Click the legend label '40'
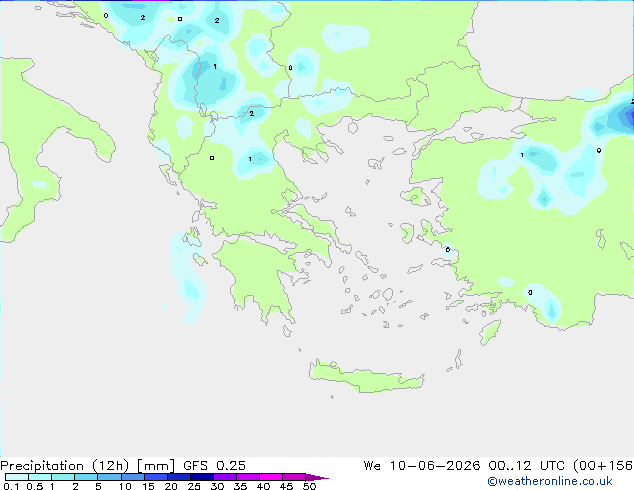The image size is (634, 490). [263, 486]
